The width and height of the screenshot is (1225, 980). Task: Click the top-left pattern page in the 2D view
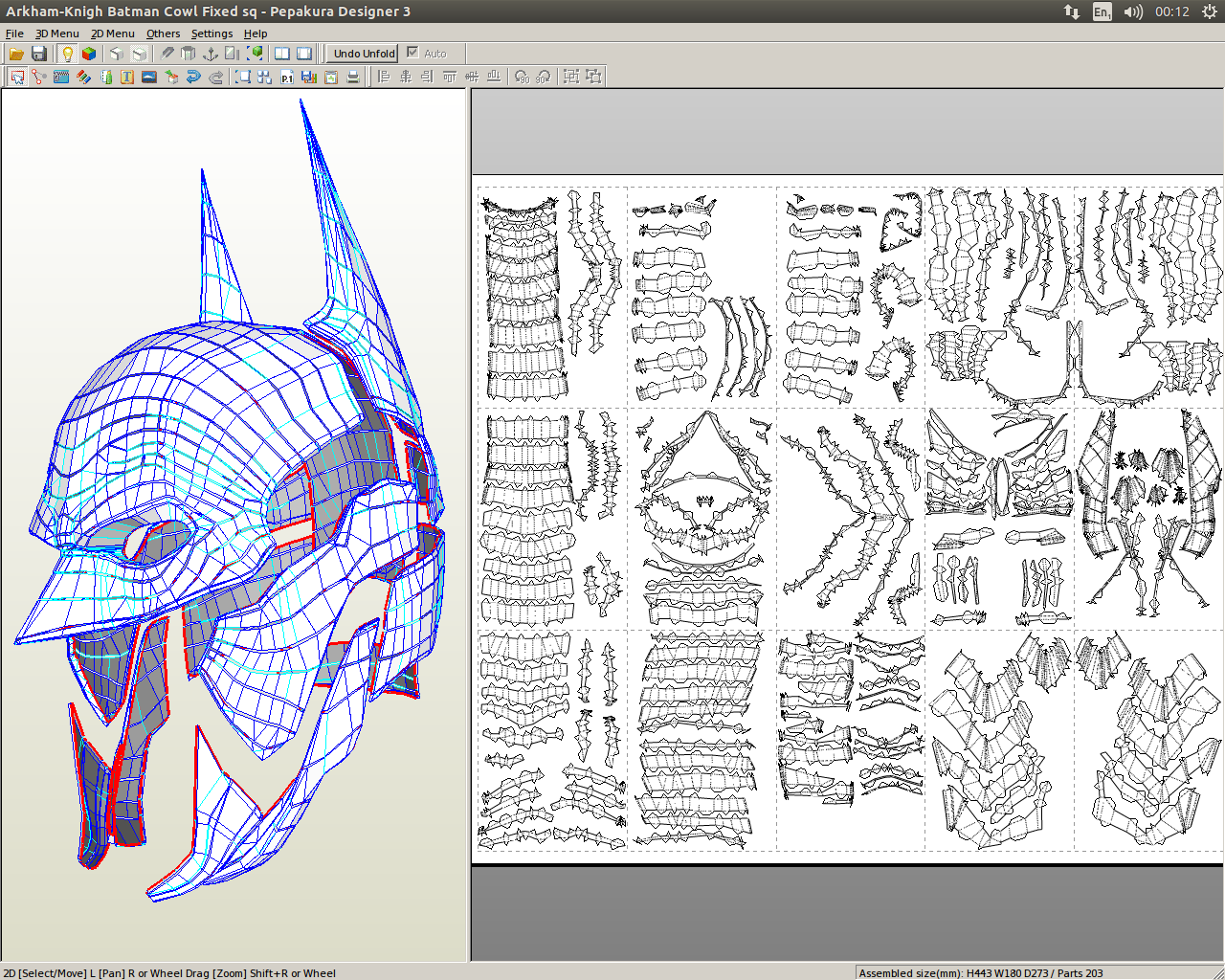552,297
